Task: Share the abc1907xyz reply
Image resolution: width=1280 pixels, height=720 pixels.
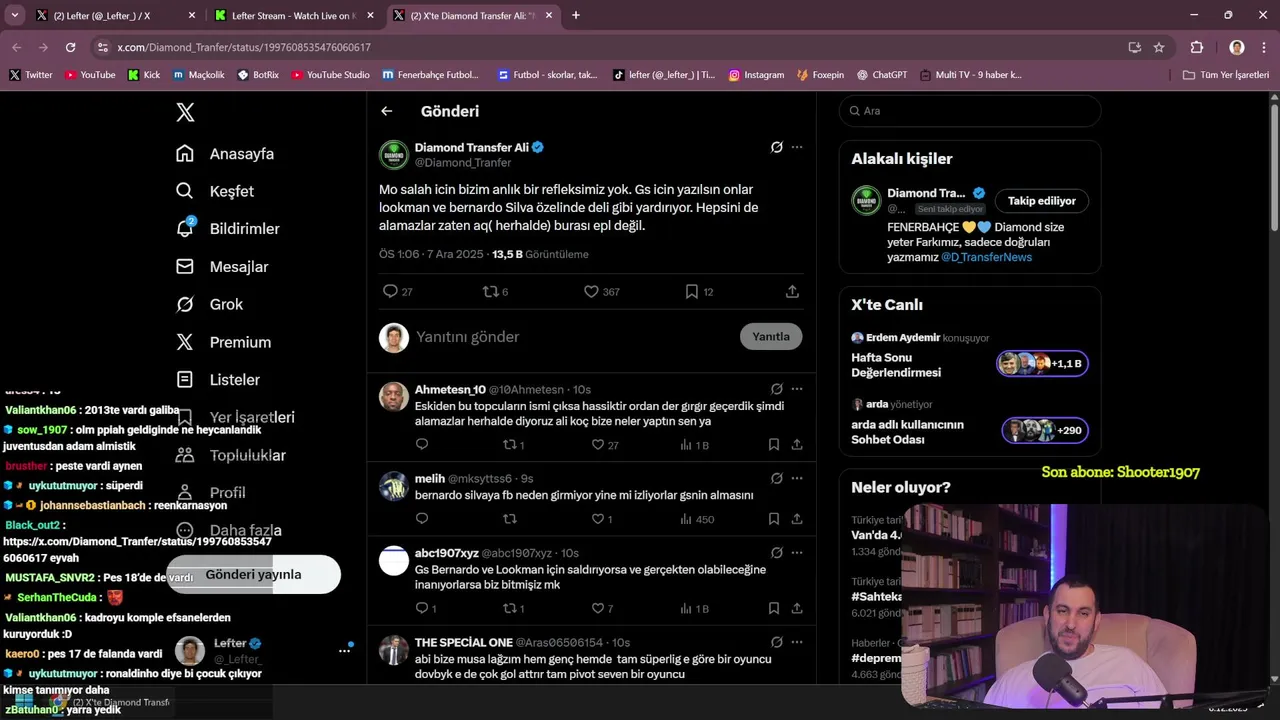Action: (797, 608)
